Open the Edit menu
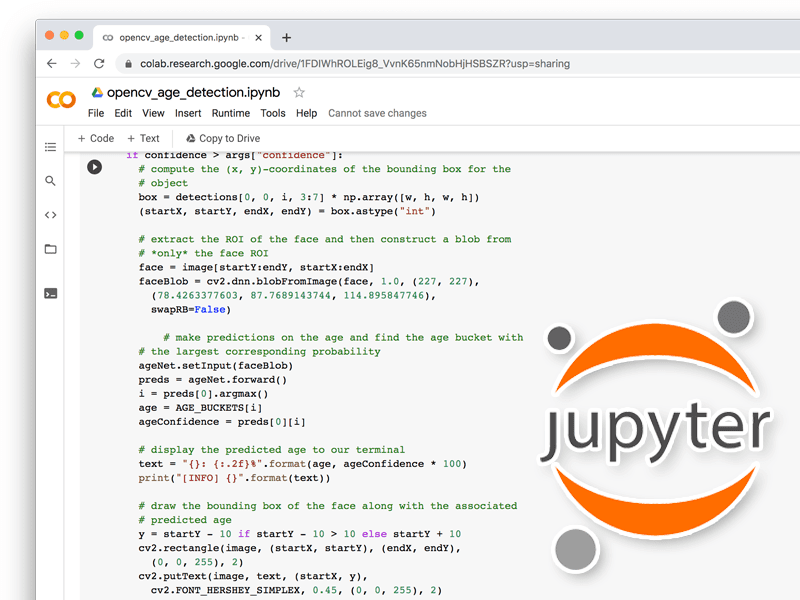Image resolution: width=800 pixels, height=600 pixels. click(123, 113)
